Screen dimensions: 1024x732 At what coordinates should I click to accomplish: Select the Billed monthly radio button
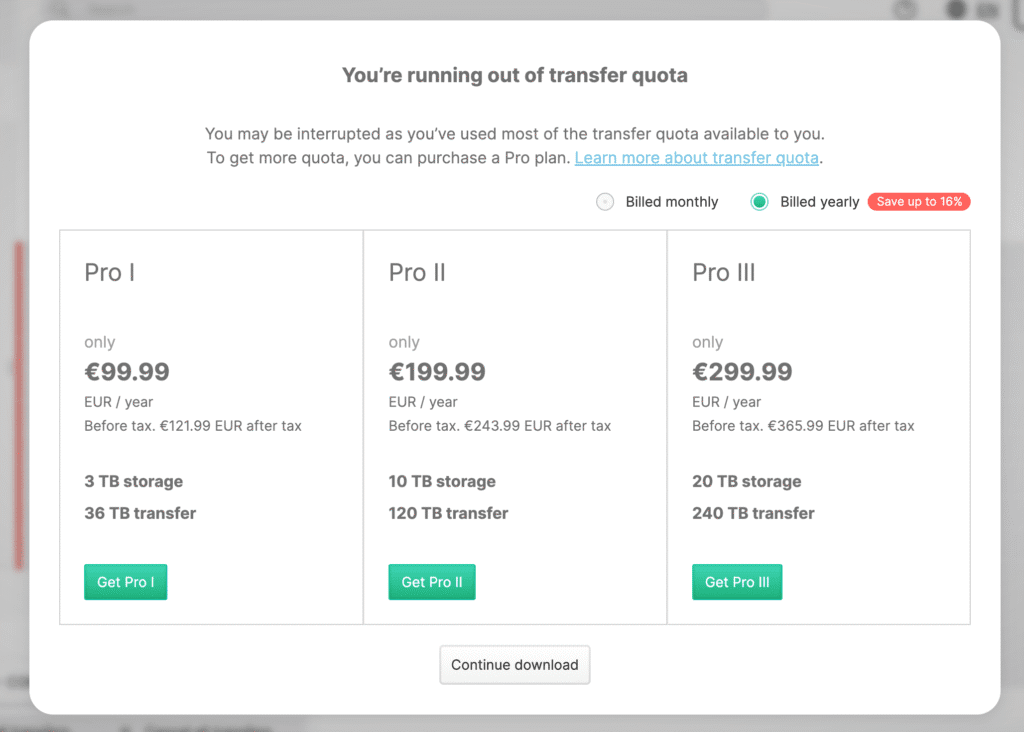click(x=605, y=202)
